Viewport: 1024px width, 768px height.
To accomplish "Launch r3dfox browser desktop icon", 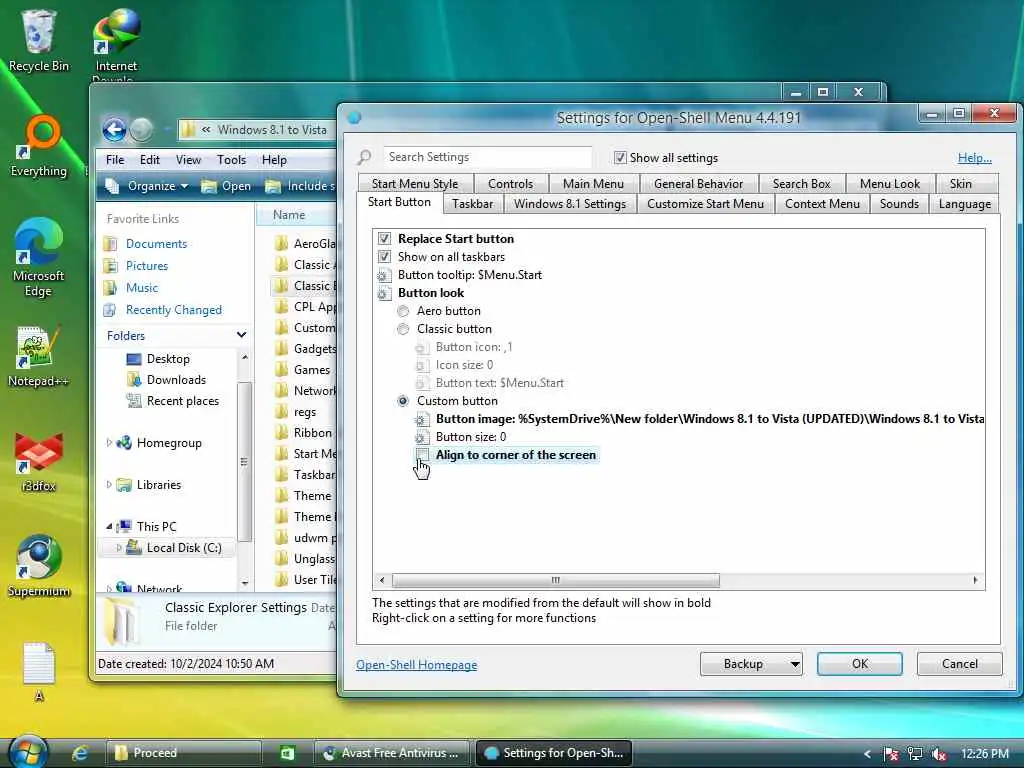I will pos(39,461).
